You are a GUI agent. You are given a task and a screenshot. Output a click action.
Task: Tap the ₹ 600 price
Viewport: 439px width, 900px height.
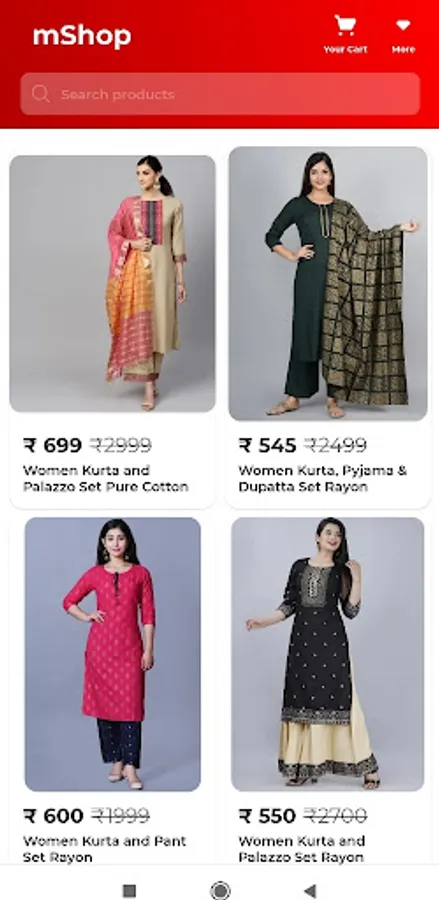[53, 816]
